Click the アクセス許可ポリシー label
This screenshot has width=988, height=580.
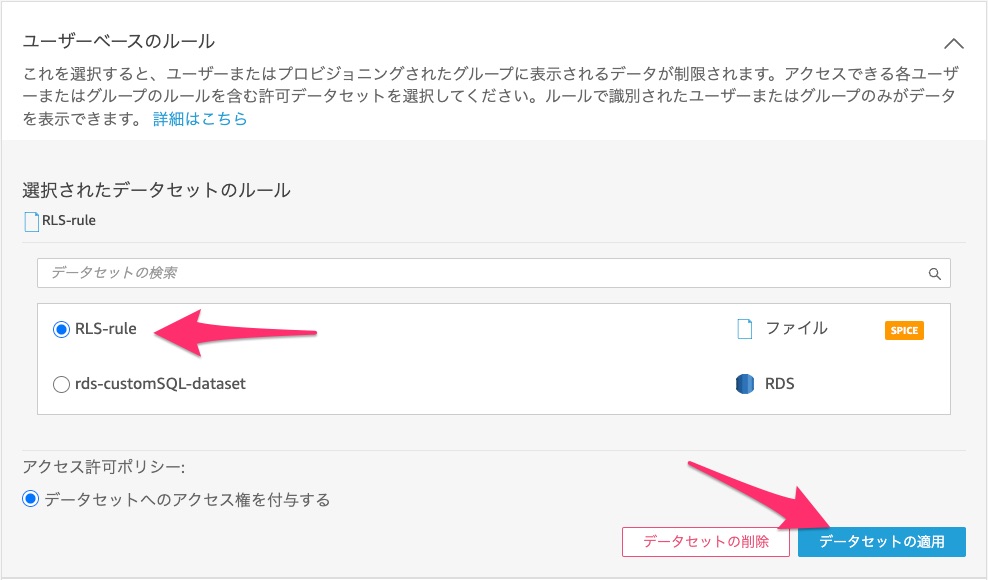pos(104,467)
